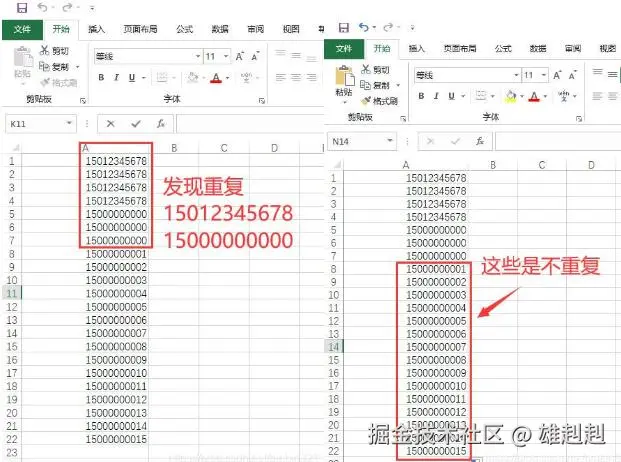The height and width of the screenshot is (462, 621).
Task: Click Save icon in left Excel window
Action: 22,8
